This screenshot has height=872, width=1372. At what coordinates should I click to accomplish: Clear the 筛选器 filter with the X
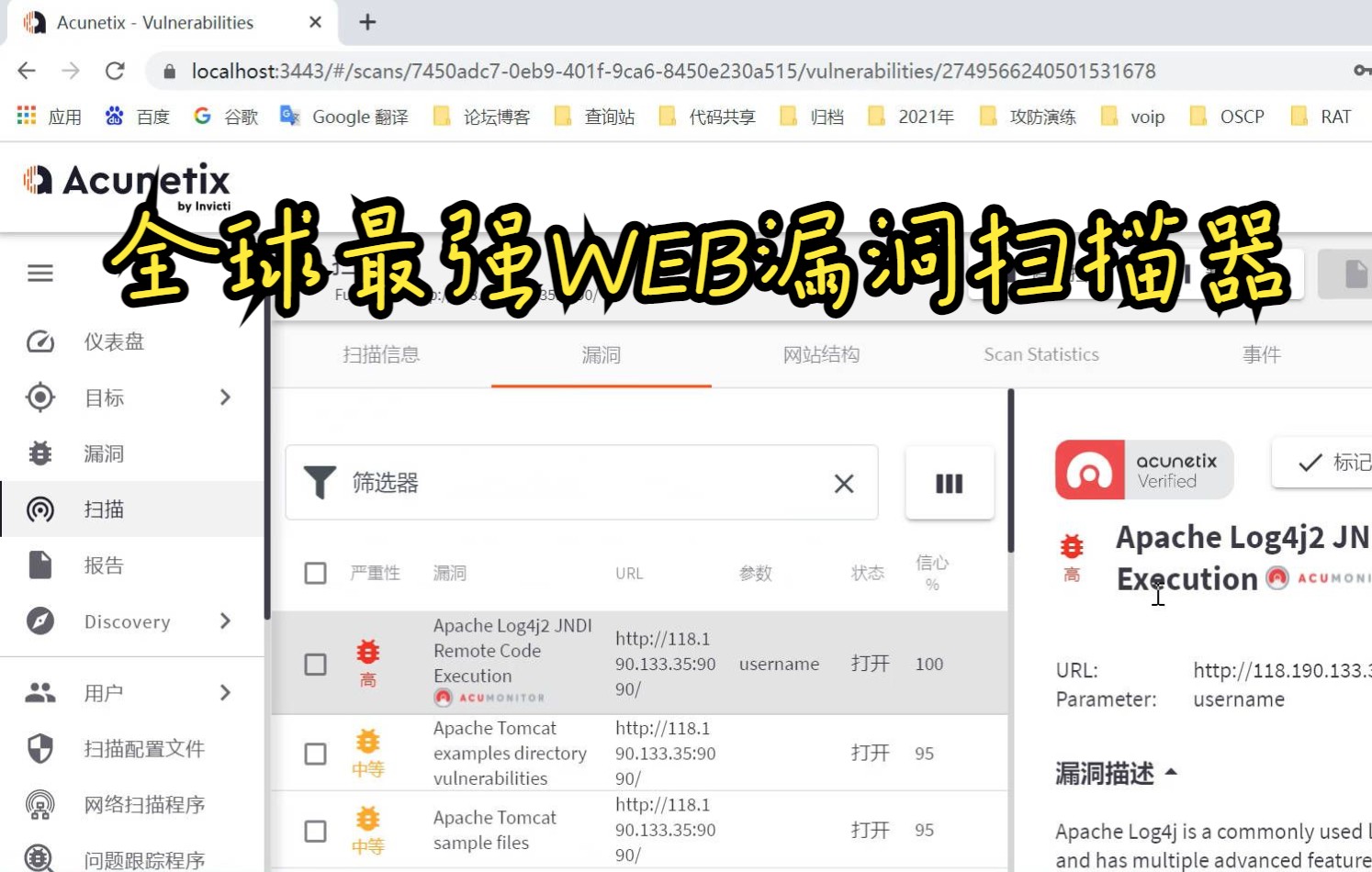[844, 483]
